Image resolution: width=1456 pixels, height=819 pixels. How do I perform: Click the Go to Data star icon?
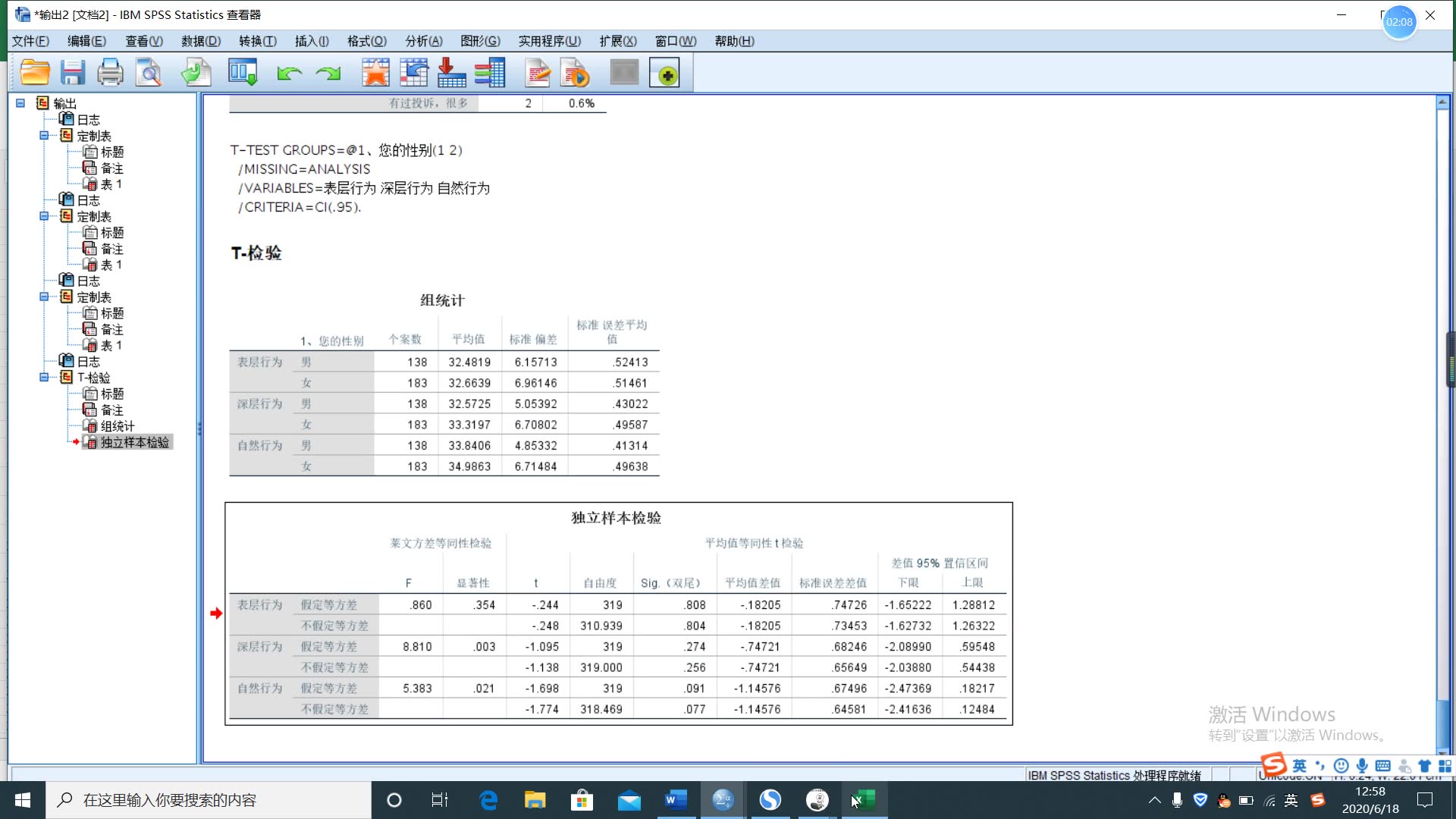click(x=375, y=74)
